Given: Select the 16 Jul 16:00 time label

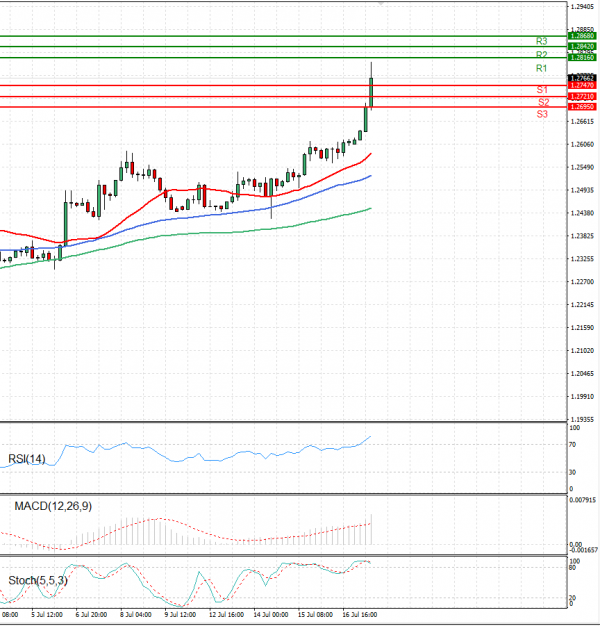Looking at the screenshot, I should pyautogui.click(x=360, y=614).
